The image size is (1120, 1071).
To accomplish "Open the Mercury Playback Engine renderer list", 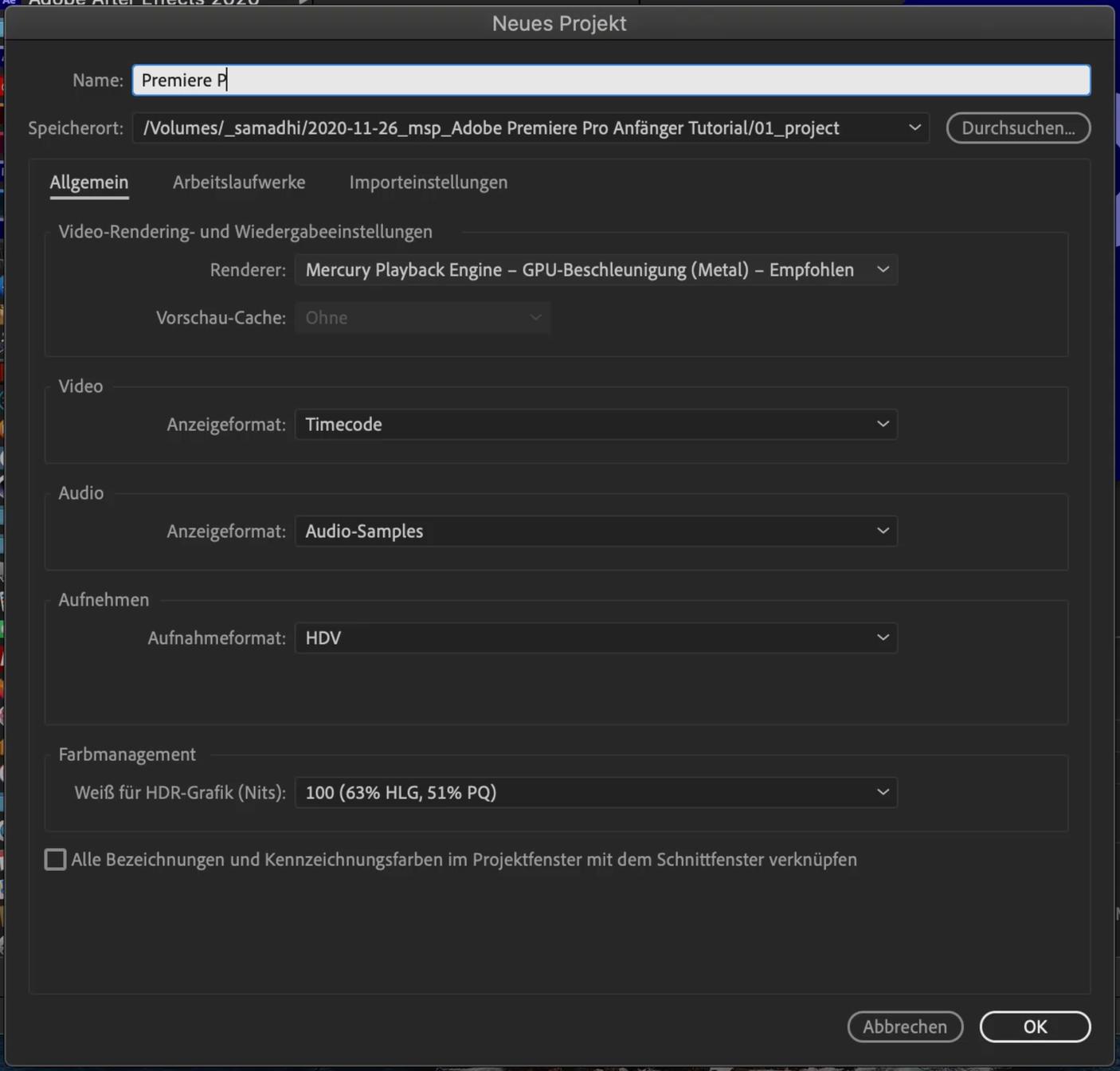I will click(x=579, y=270).
